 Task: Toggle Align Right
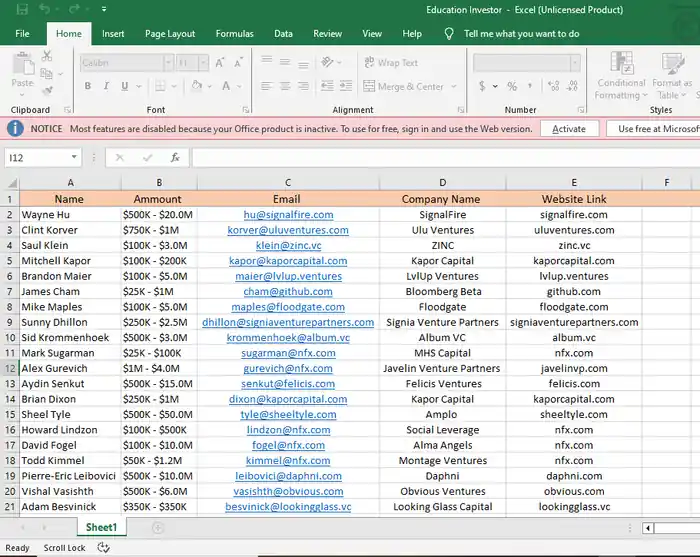(x=303, y=86)
